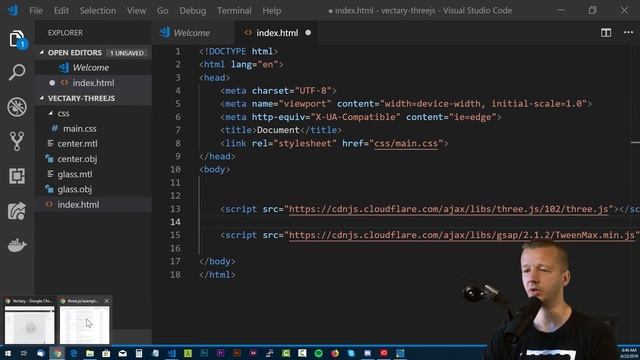Open the editor More Actions ellipsis
The width and height of the screenshot is (640, 360).
click(x=629, y=32)
